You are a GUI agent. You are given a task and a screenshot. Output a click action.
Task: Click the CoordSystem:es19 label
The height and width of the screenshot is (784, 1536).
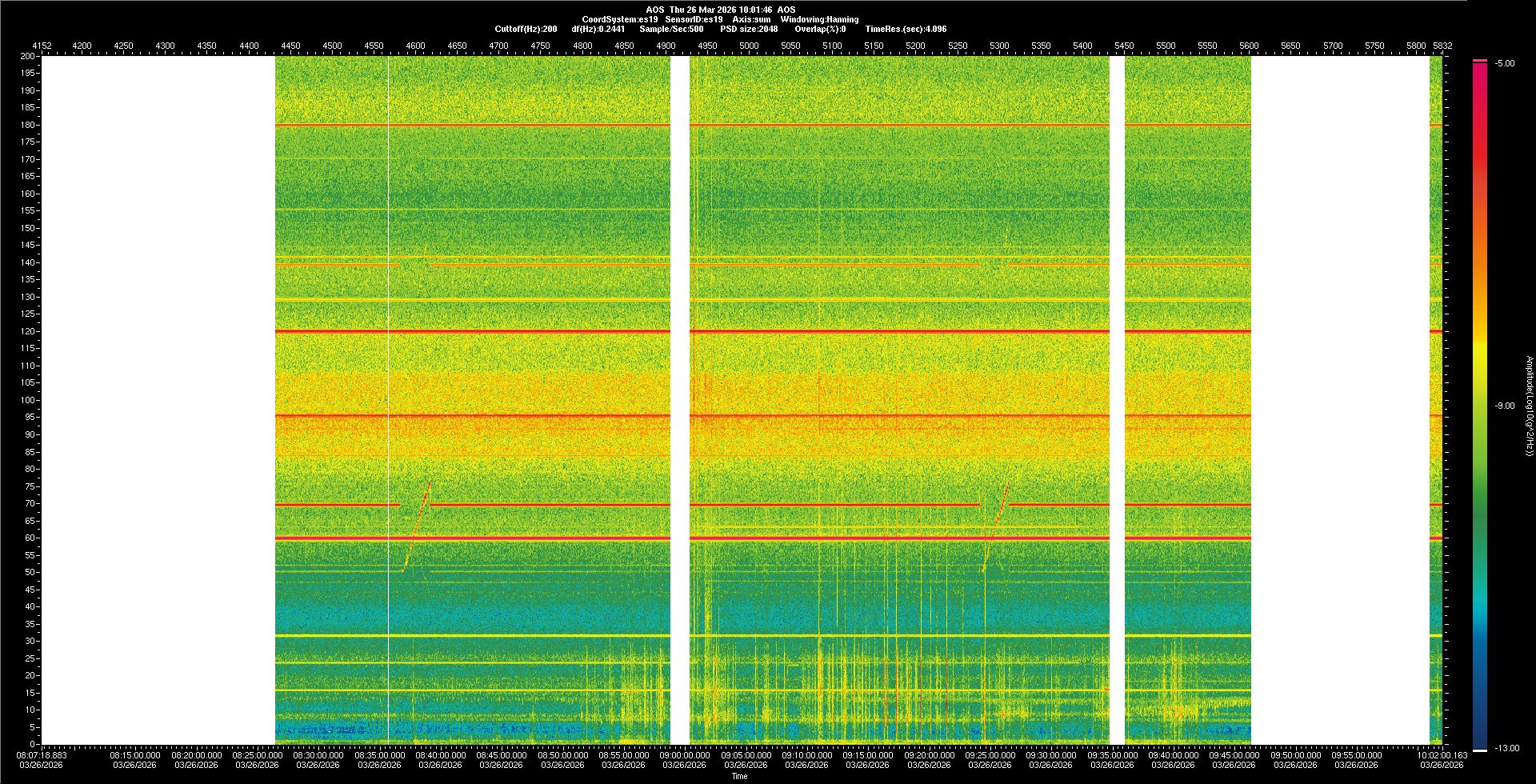tap(619, 19)
